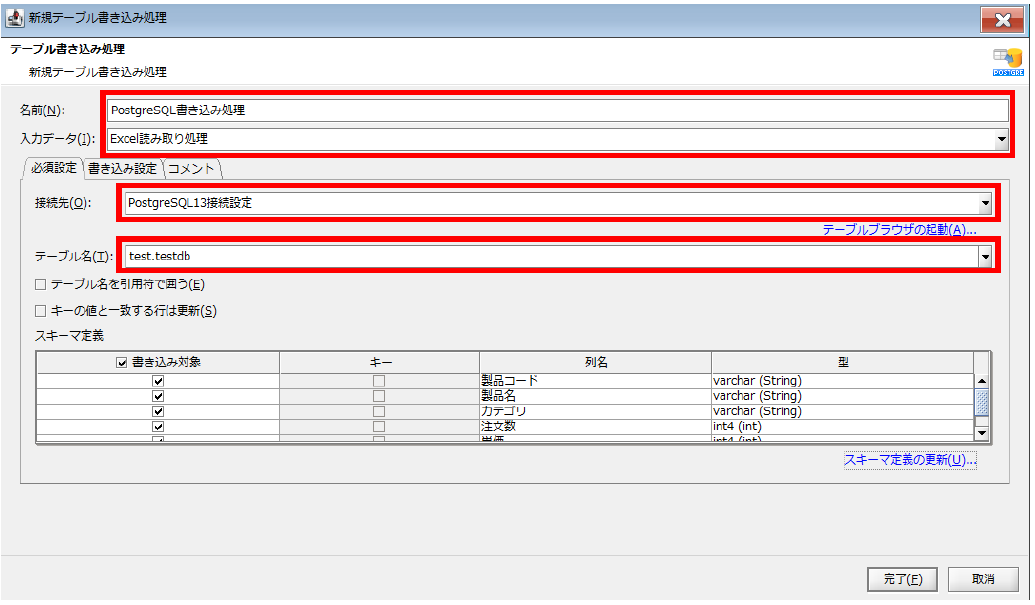Select the 必須設定 tab
Image resolution: width=1035 pixels, height=605 pixels.
53,167
